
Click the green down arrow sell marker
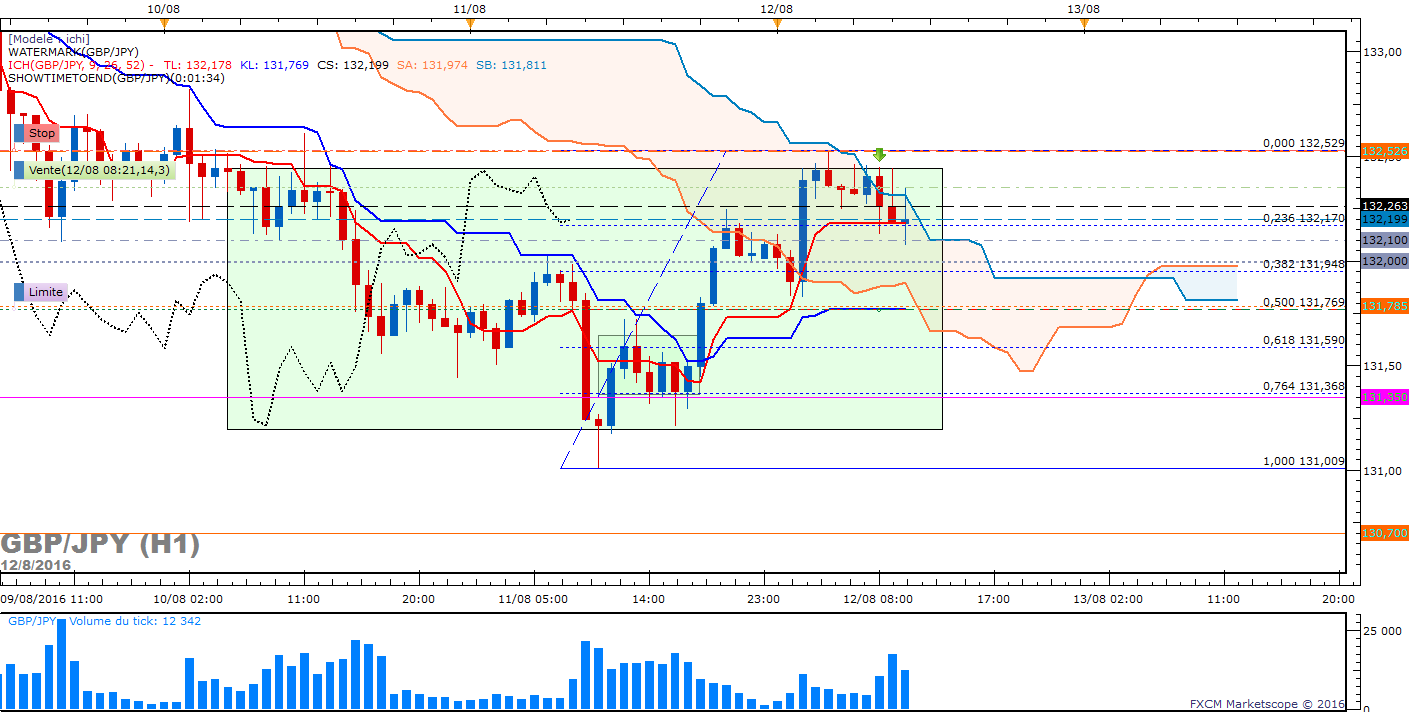tap(879, 154)
